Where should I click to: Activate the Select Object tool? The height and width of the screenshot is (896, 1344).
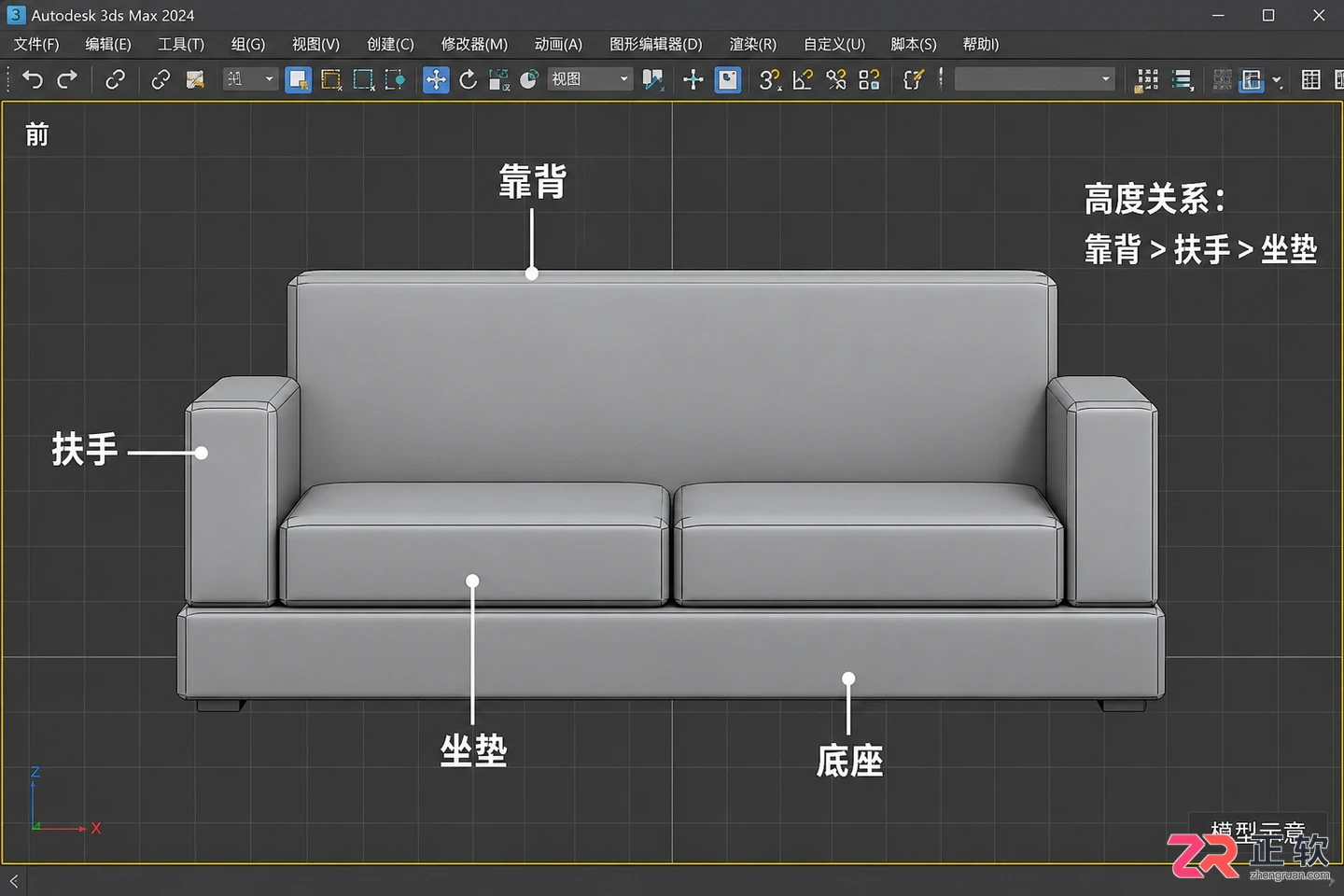(x=299, y=79)
